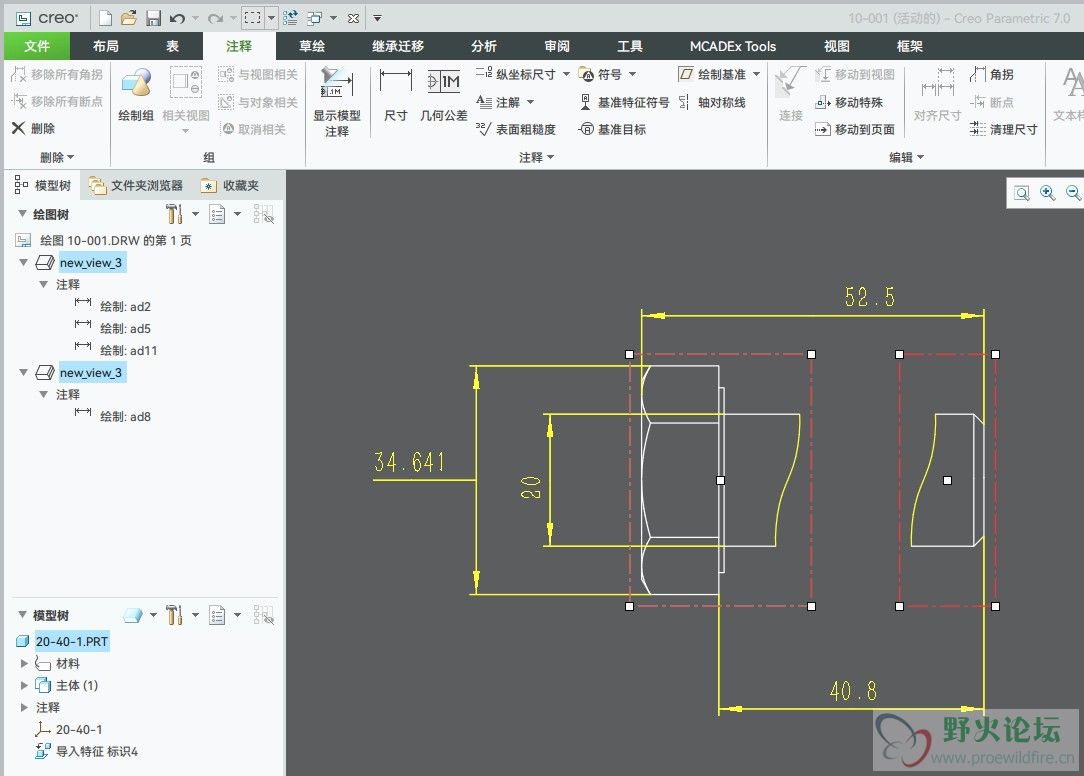This screenshot has height=776, width=1084.
Task: Click the 删除 delete X icon
Action: click(18, 128)
